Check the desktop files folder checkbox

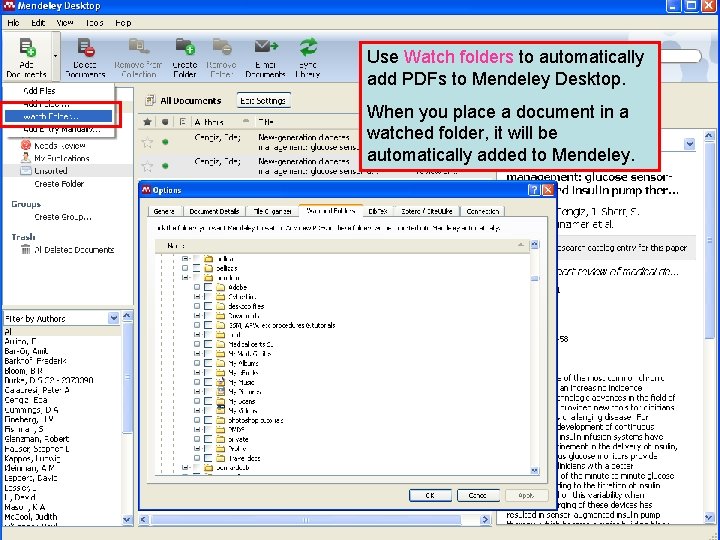[x=208, y=306]
